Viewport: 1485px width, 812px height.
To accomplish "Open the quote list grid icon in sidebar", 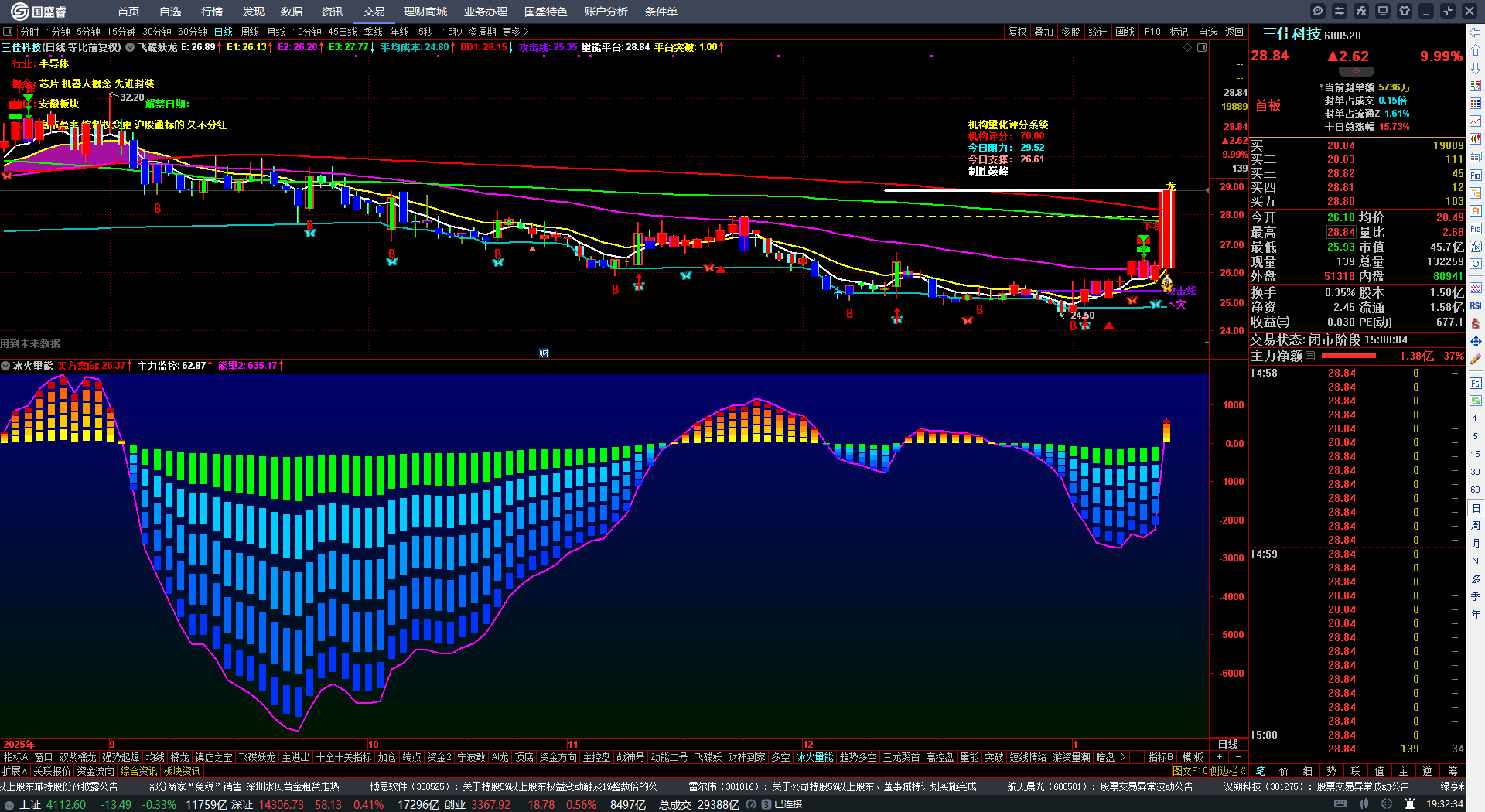I will (x=1476, y=104).
